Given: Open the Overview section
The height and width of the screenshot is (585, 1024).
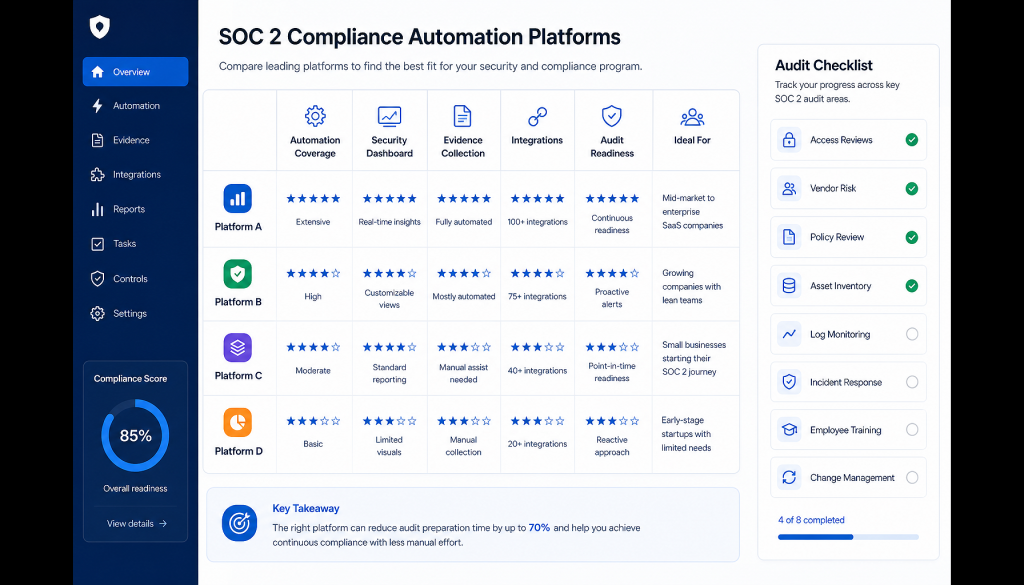Looking at the screenshot, I should pos(135,72).
